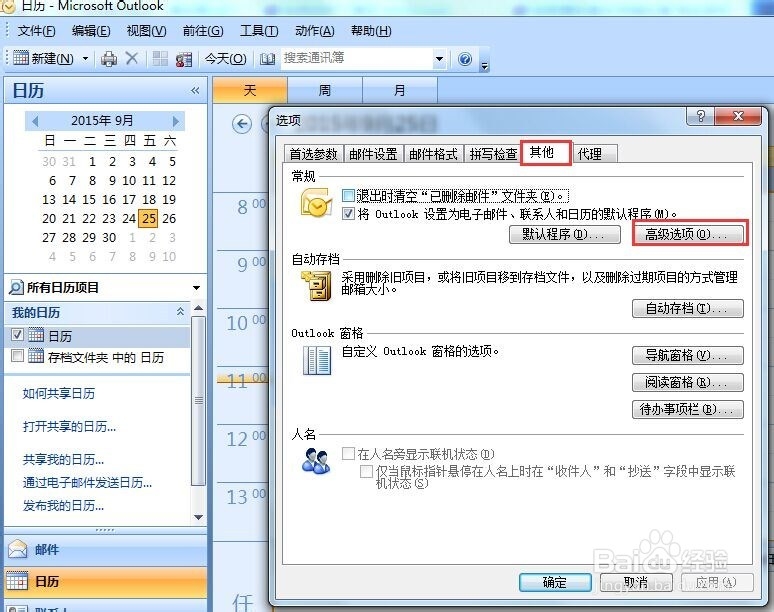This screenshot has height=612, width=774.
Task: Select the 月 Month view tab
Action: pos(400,90)
